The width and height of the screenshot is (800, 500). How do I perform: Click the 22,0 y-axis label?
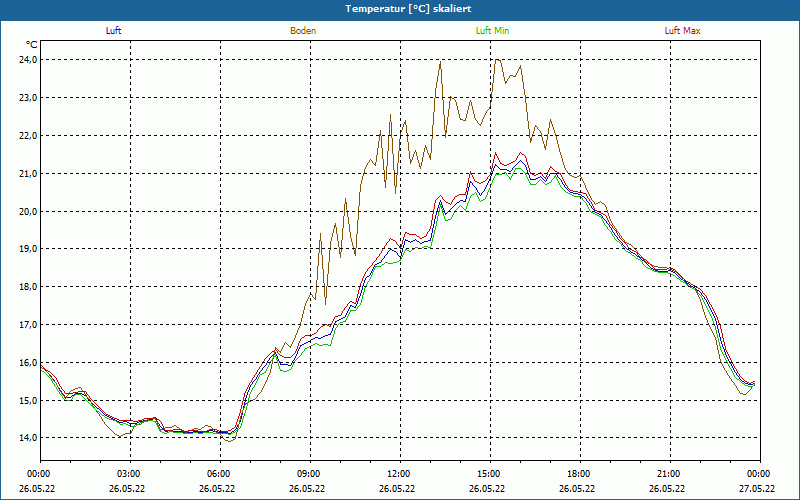click(29, 135)
